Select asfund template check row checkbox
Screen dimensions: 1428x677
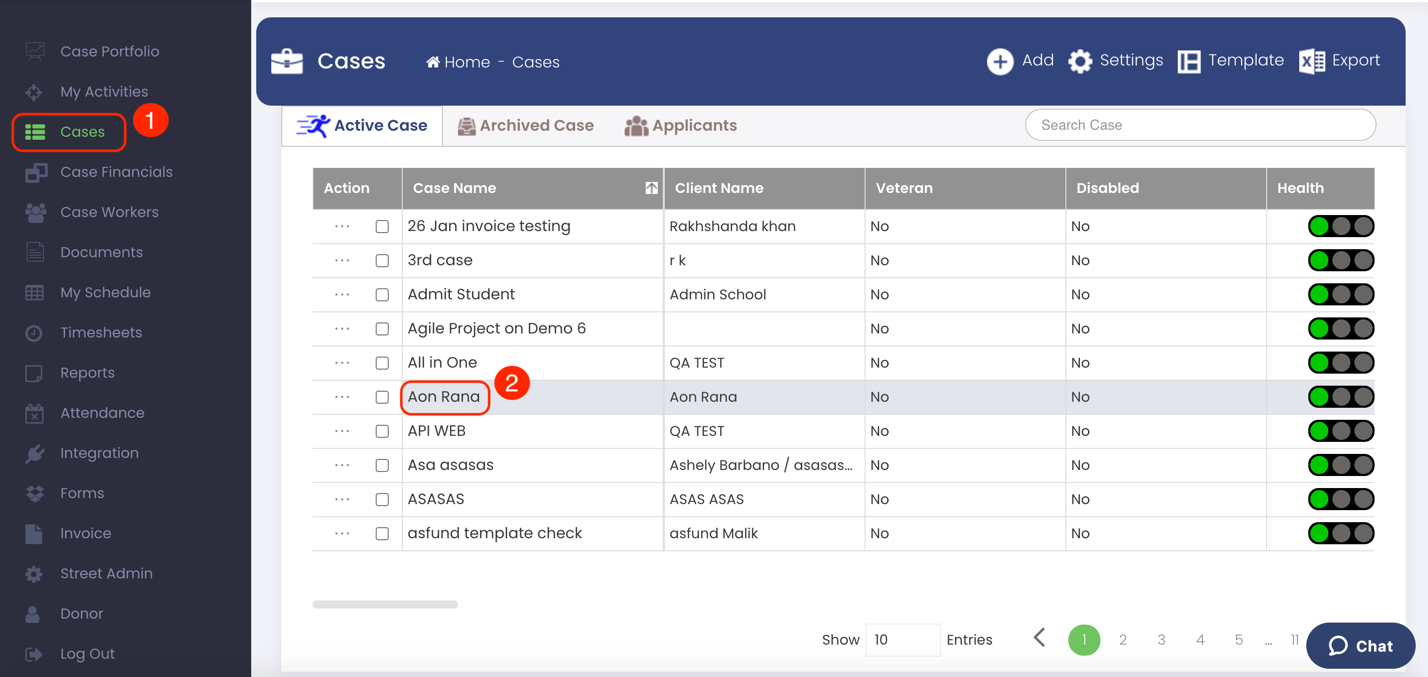382,534
